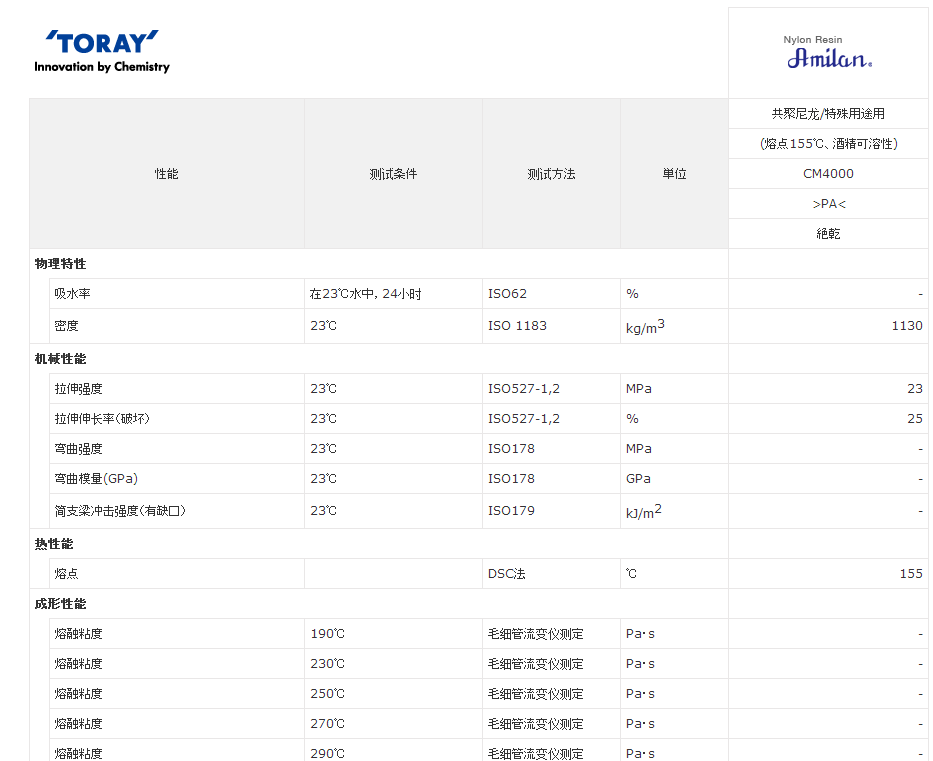Click '毛细管流变仪测定' in the 230℃ row
The height and width of the screenshot is (761, 933).
536,663
